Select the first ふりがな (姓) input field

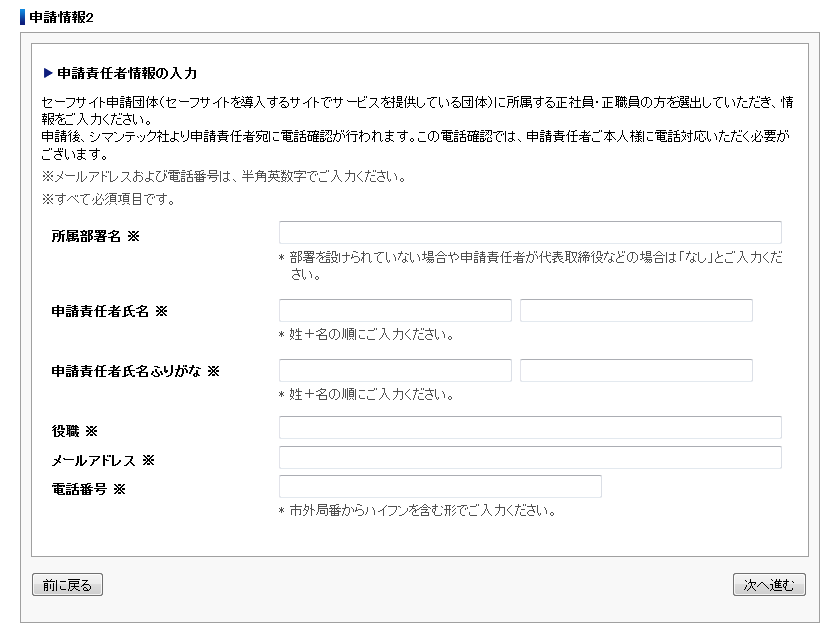pyautogui.click(x=395, y=370)
